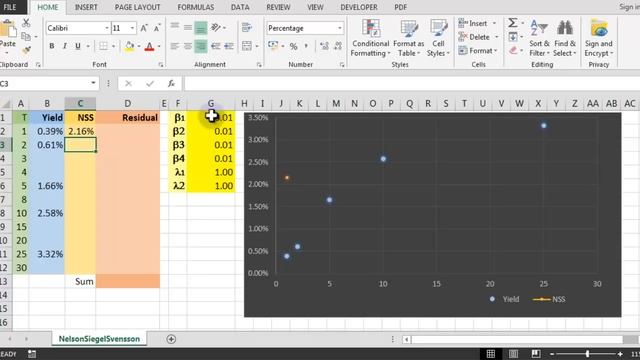This screenshot has height=360, width=640.
Task: Click the Format cells button
Action: coord(478,51)
